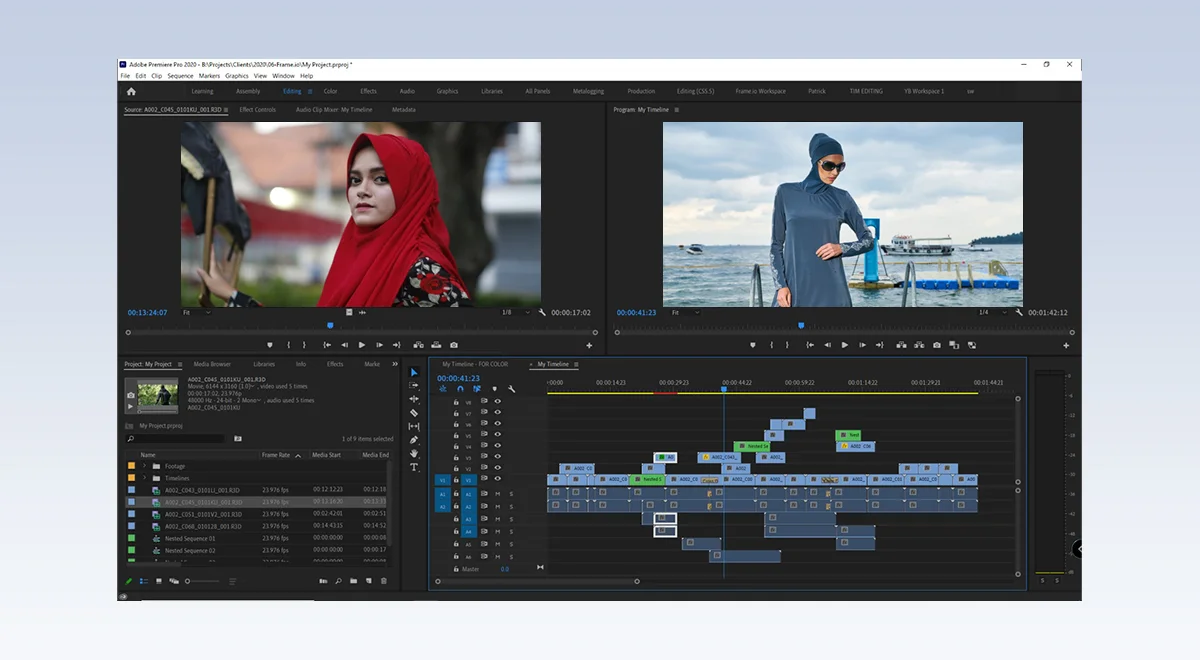Click the Add Marker button in Source monitor
This screenshot has height=660, width=1200.
click(x=271, y=344)
